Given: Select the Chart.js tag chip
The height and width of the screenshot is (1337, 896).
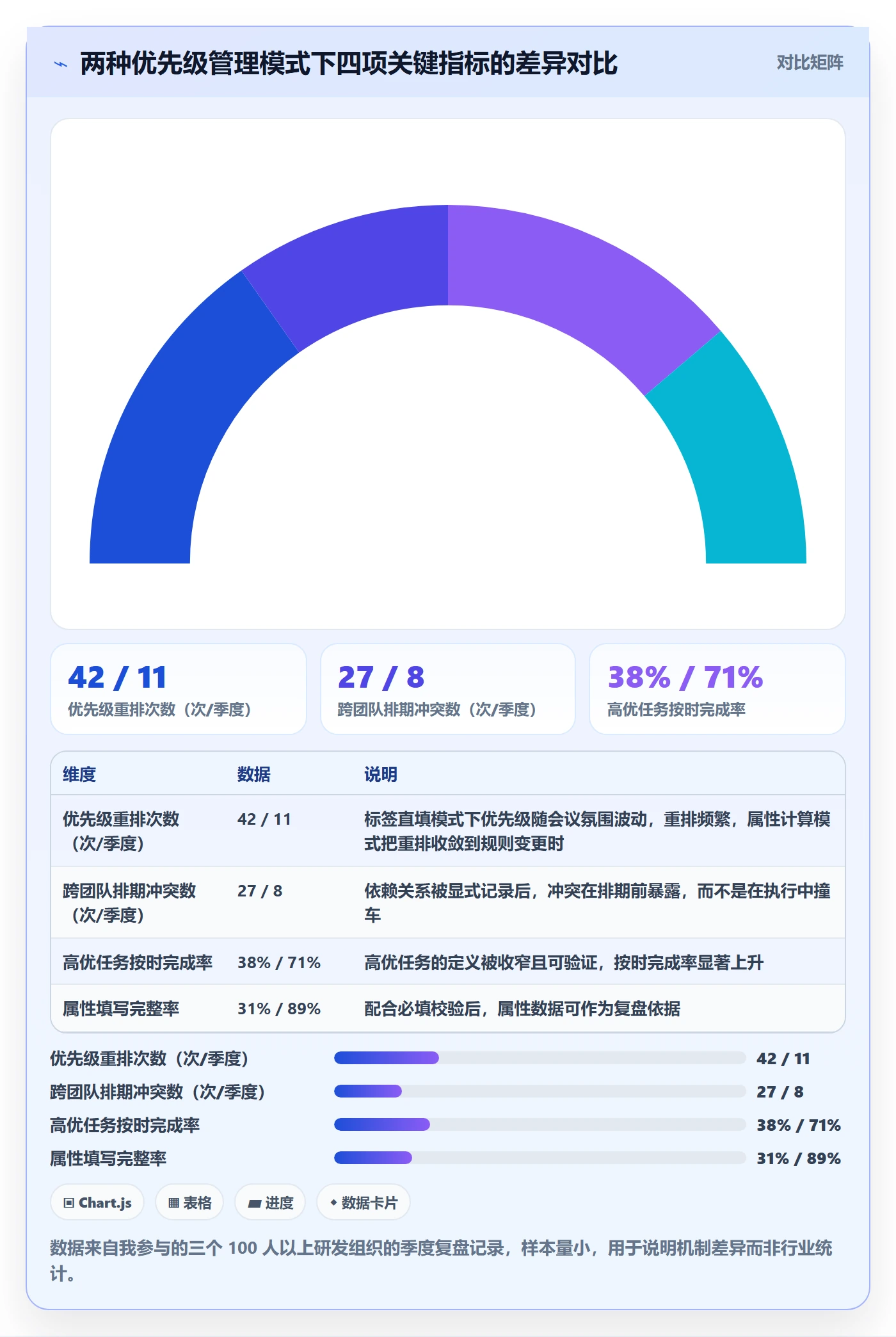Looking at the screenshot, I should [97, 1203].
